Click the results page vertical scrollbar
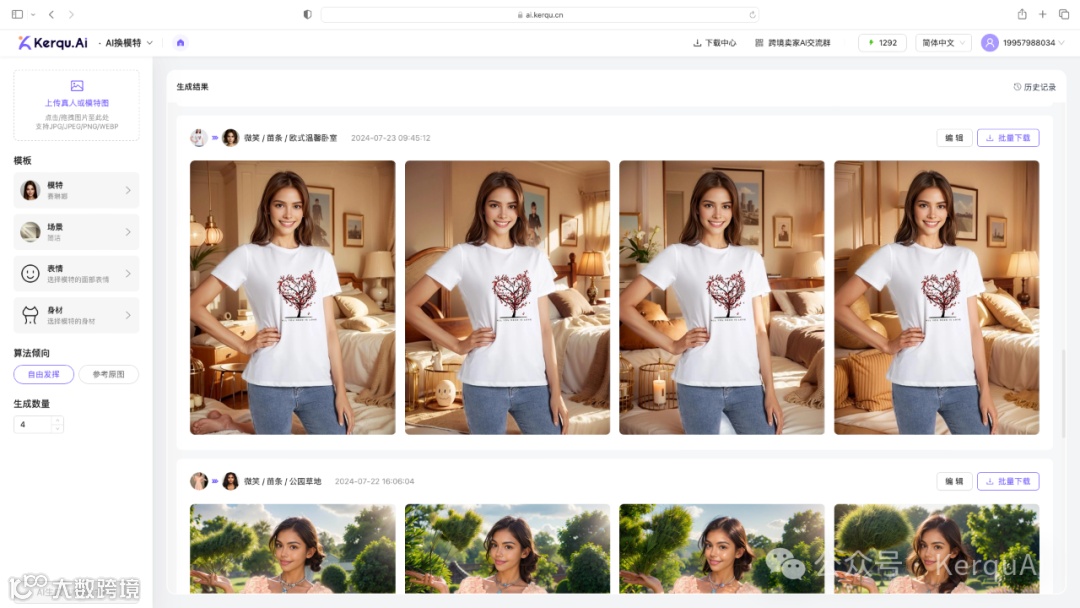This screenshot has height=608, width=1080. tap(1064, 392)
